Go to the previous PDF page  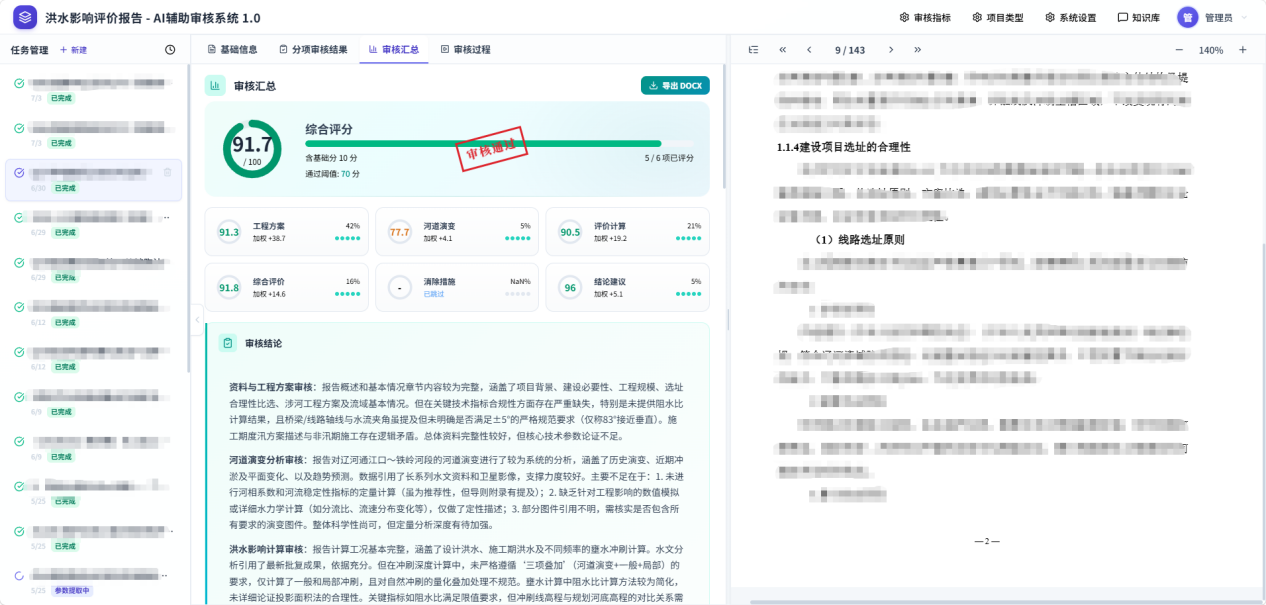click(809, 50)
